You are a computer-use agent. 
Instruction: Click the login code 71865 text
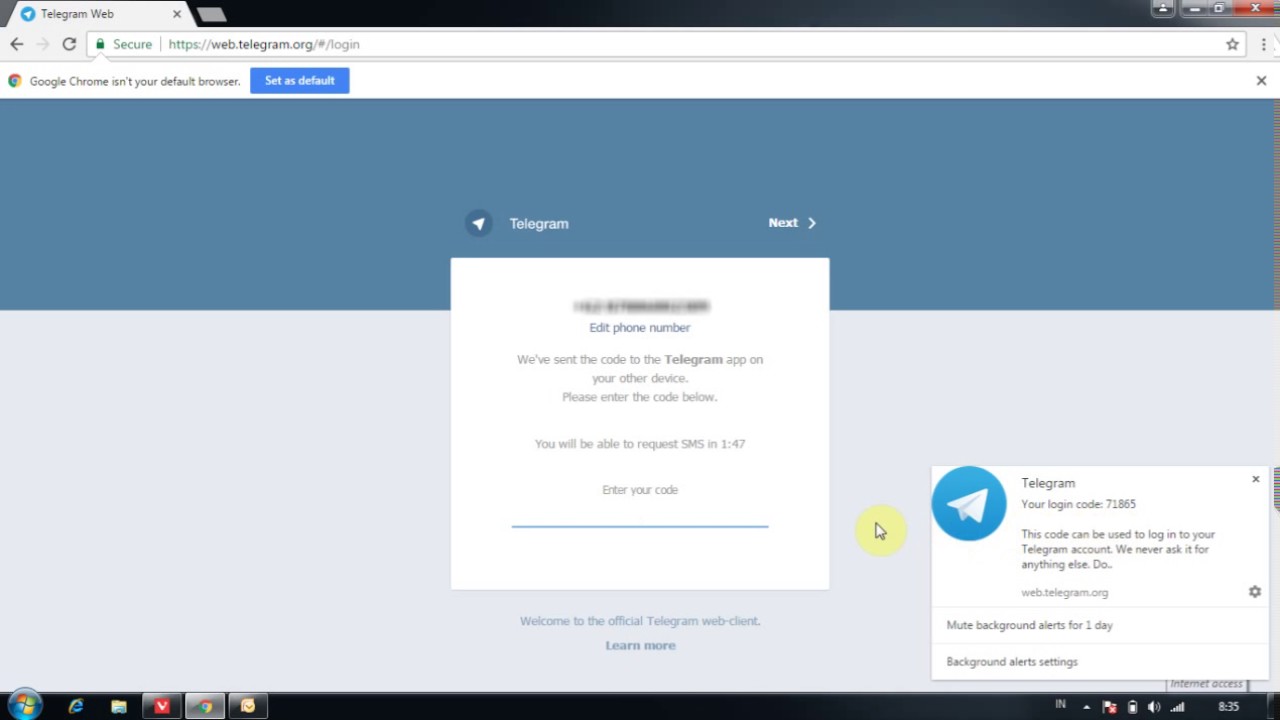(1078, 504)
